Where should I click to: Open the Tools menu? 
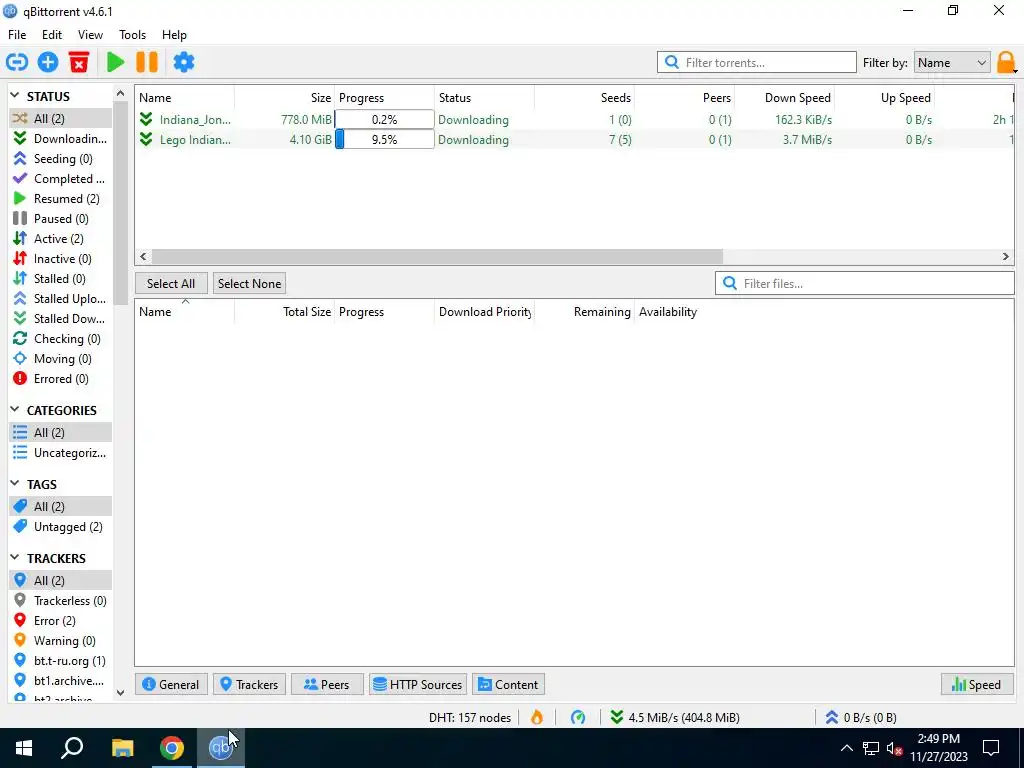pos(133,35)
